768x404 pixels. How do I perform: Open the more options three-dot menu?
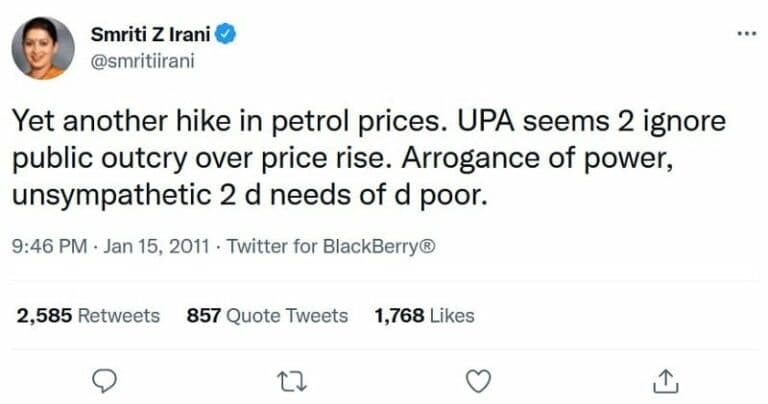[746, 33]
